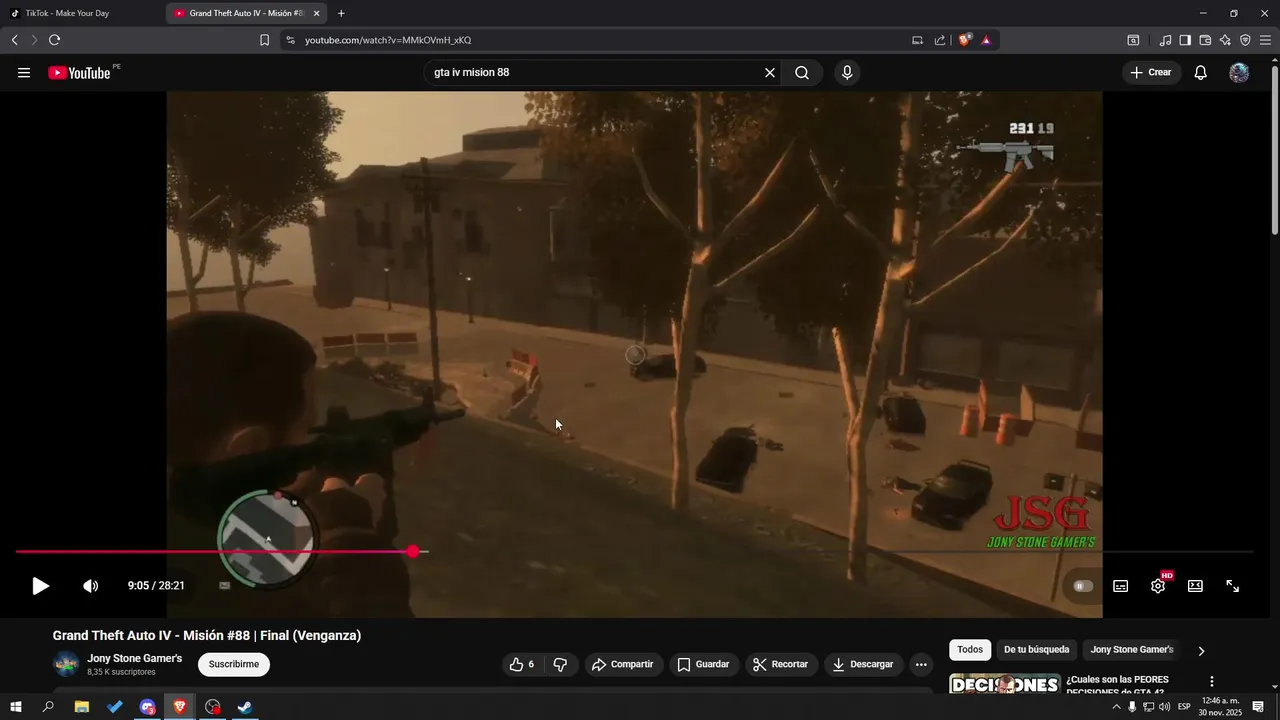Open YouTube notifications bell

[1201, 73]
